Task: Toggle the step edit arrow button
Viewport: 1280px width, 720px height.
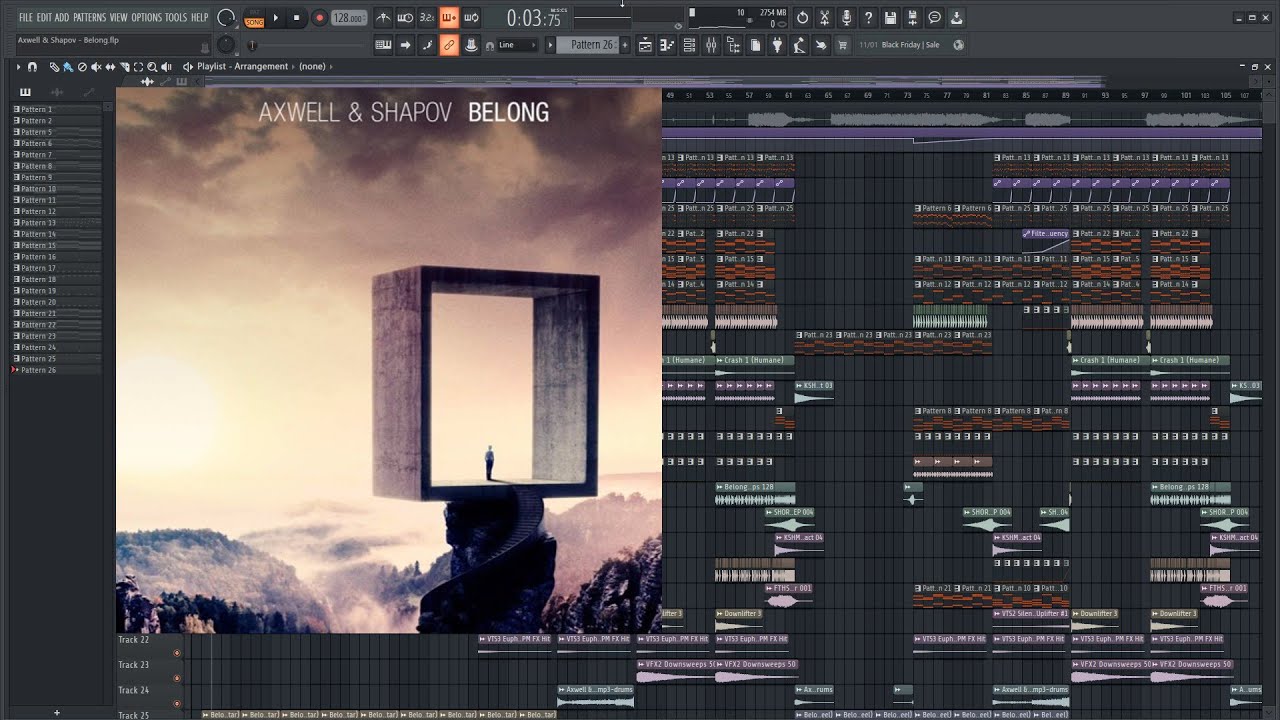Action: [x=405, y=45]
